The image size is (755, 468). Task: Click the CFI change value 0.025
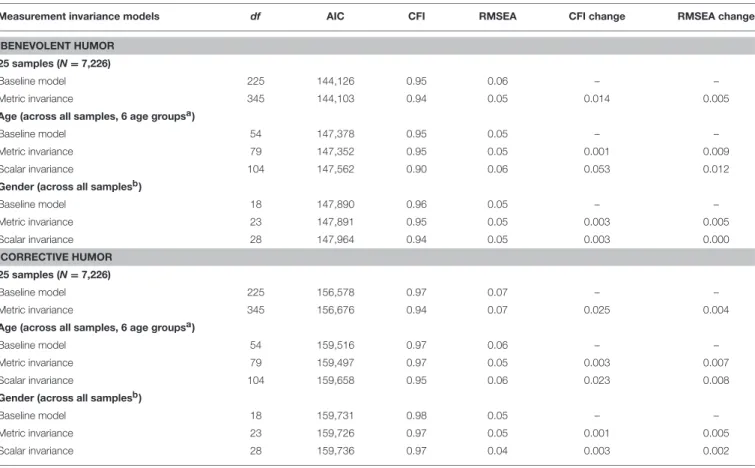tap(597, 310)
